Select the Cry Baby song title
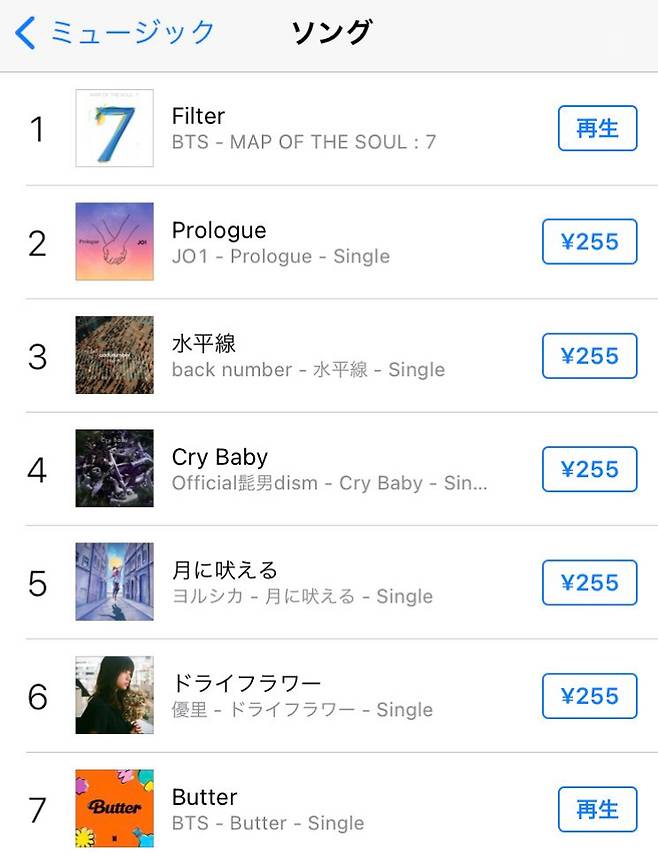Screen dimensions: 658x864 220,457
